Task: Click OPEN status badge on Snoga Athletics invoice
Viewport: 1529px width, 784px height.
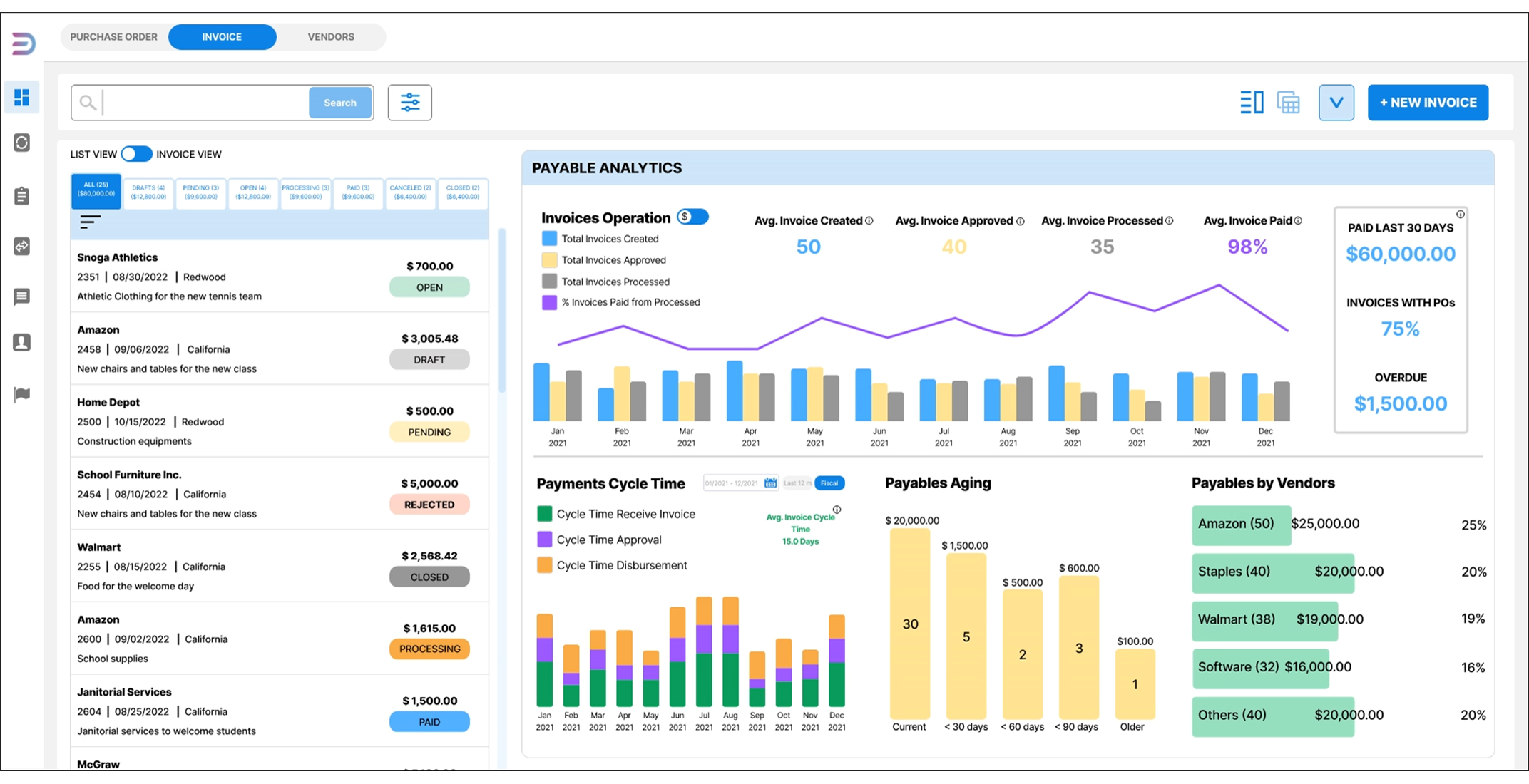Action: coord(429,287)
